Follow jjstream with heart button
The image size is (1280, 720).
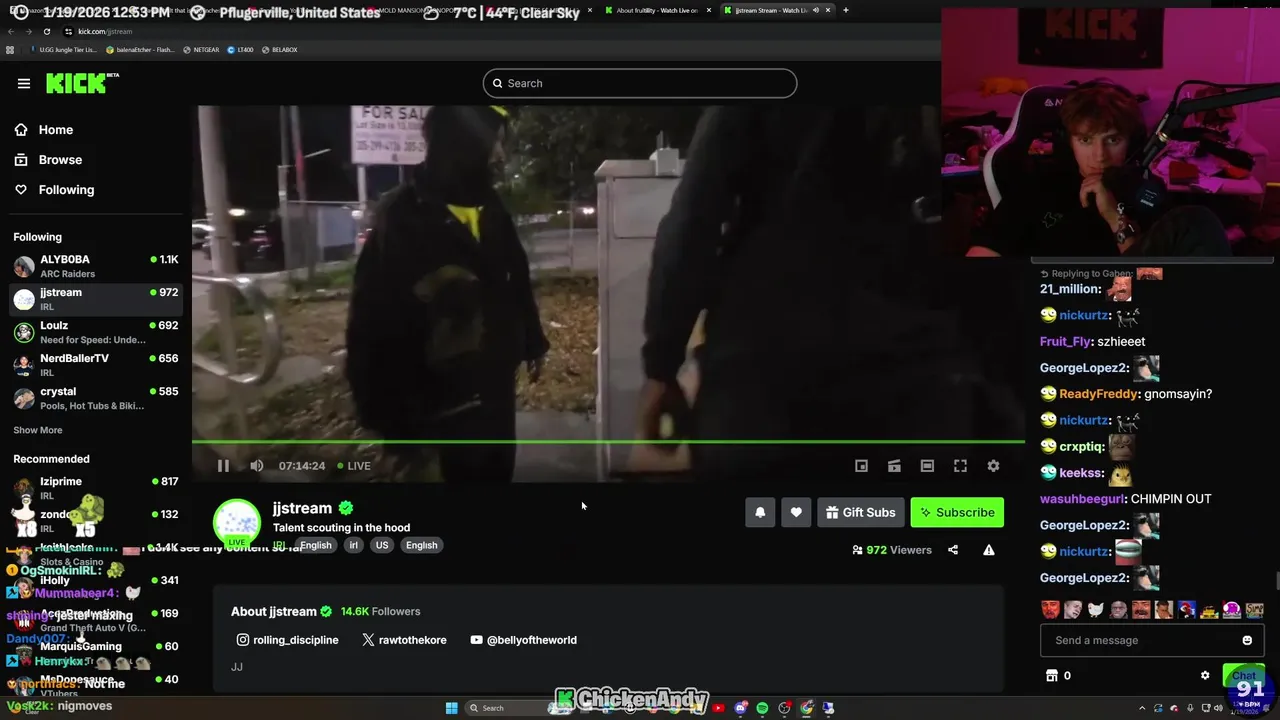coord(796,512)
